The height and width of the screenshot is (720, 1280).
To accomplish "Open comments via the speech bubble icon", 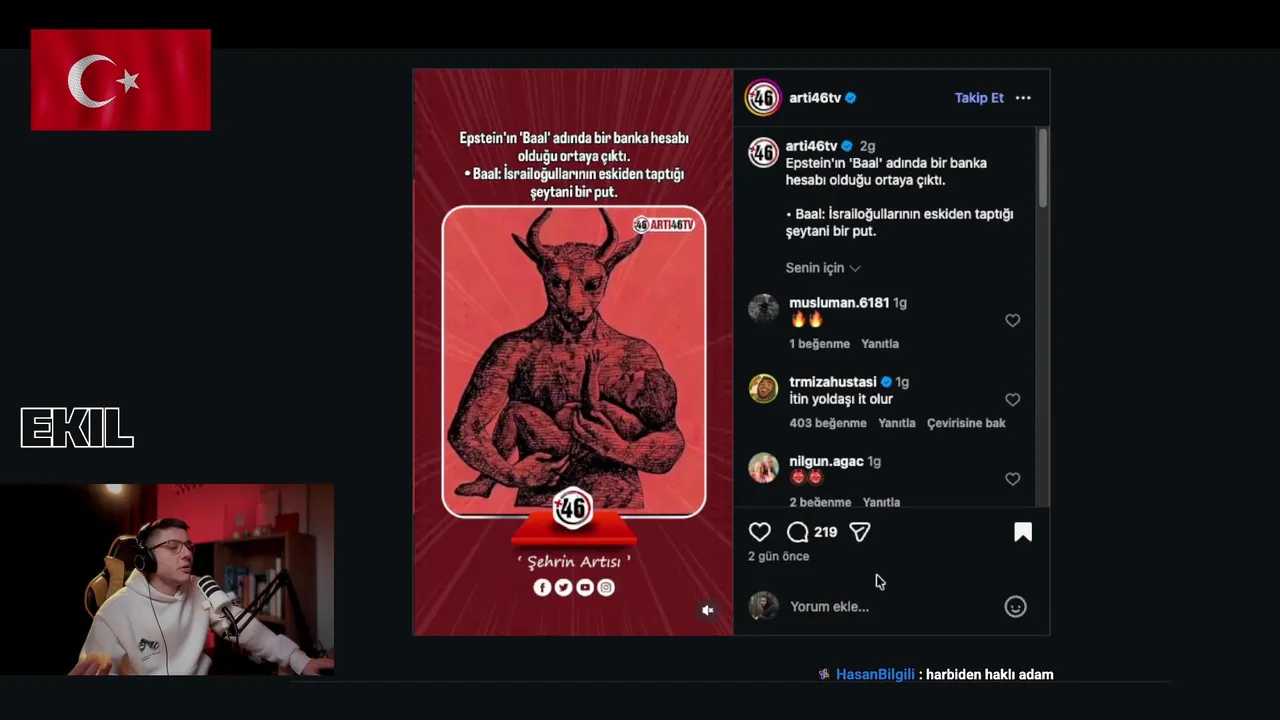I will 797,532.
